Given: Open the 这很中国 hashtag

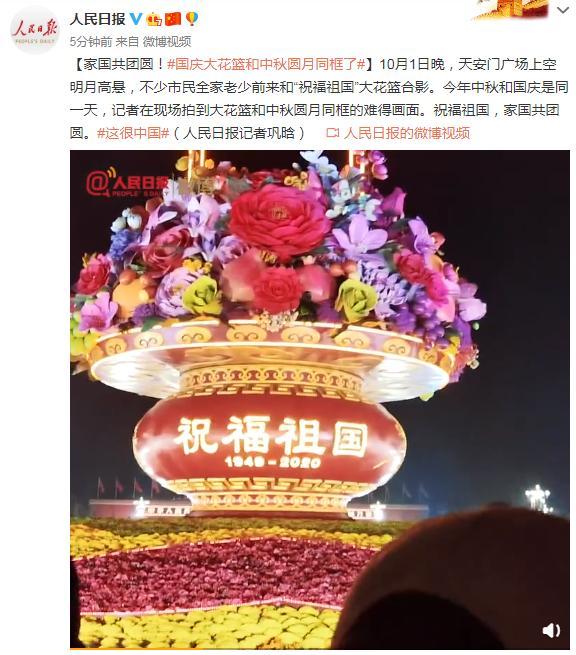Looking at the screenshot, I should (133, 133).
